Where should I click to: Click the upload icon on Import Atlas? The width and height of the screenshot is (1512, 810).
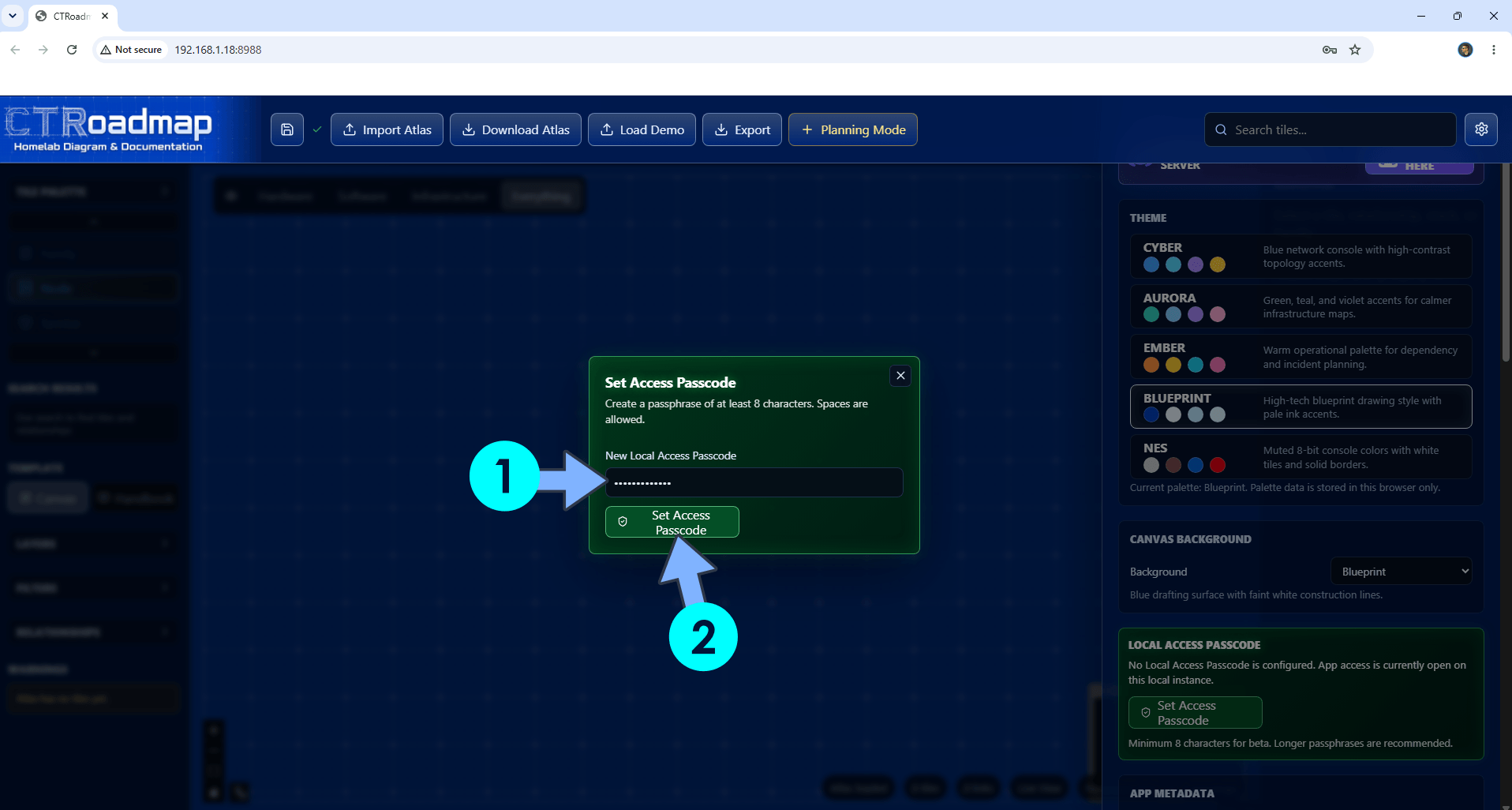click(x=350, y=129)
